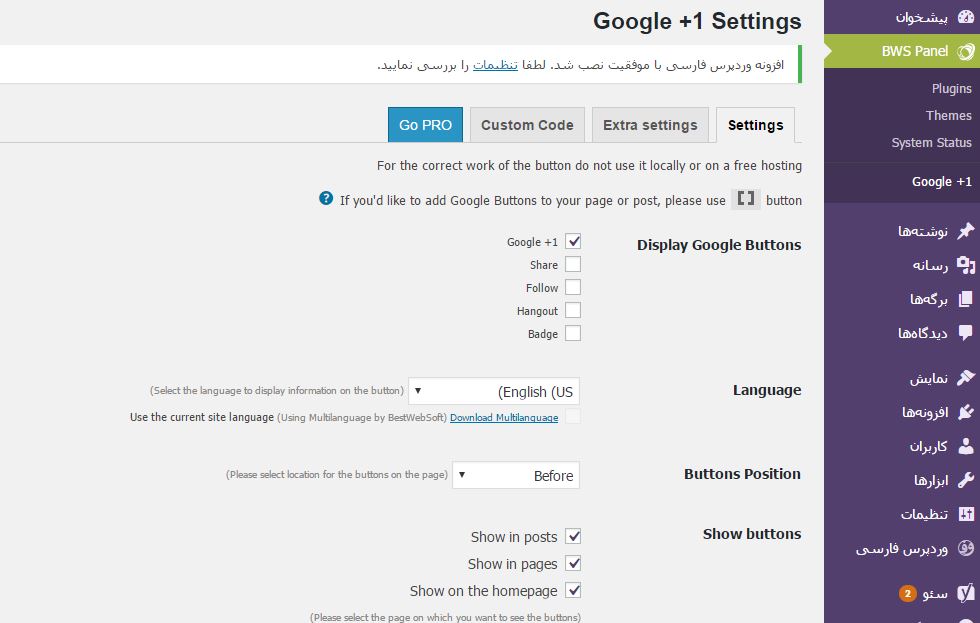Open the Language dropdown (English US)

494,392
